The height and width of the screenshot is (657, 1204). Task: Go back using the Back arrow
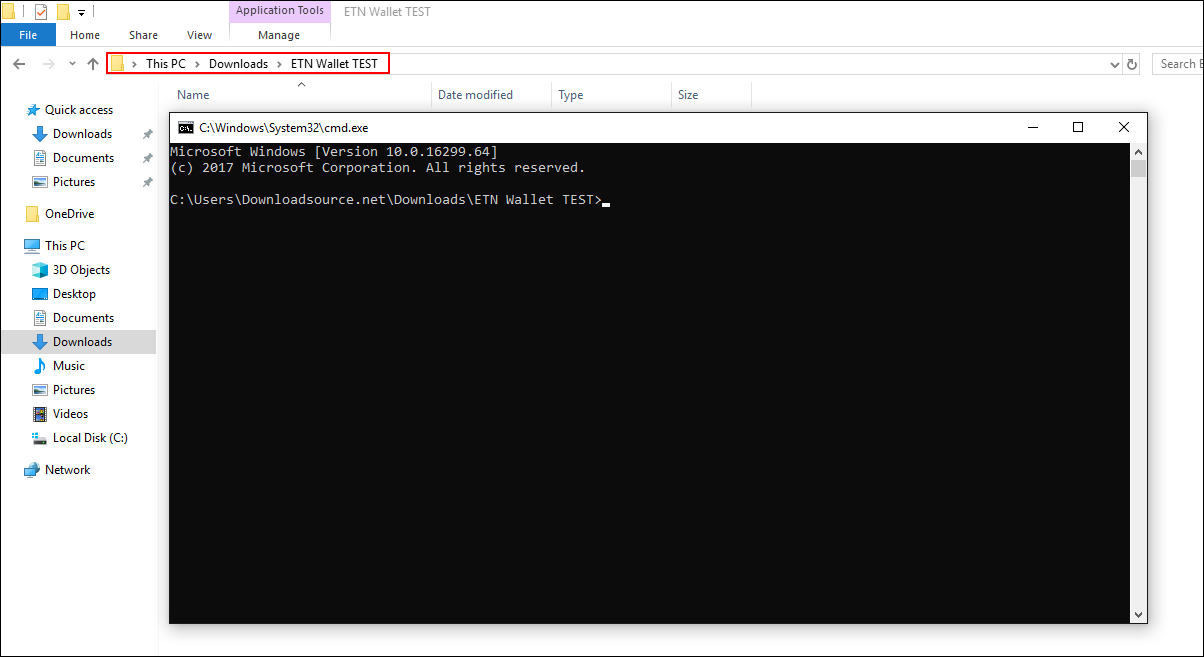[x=19, y=64]
